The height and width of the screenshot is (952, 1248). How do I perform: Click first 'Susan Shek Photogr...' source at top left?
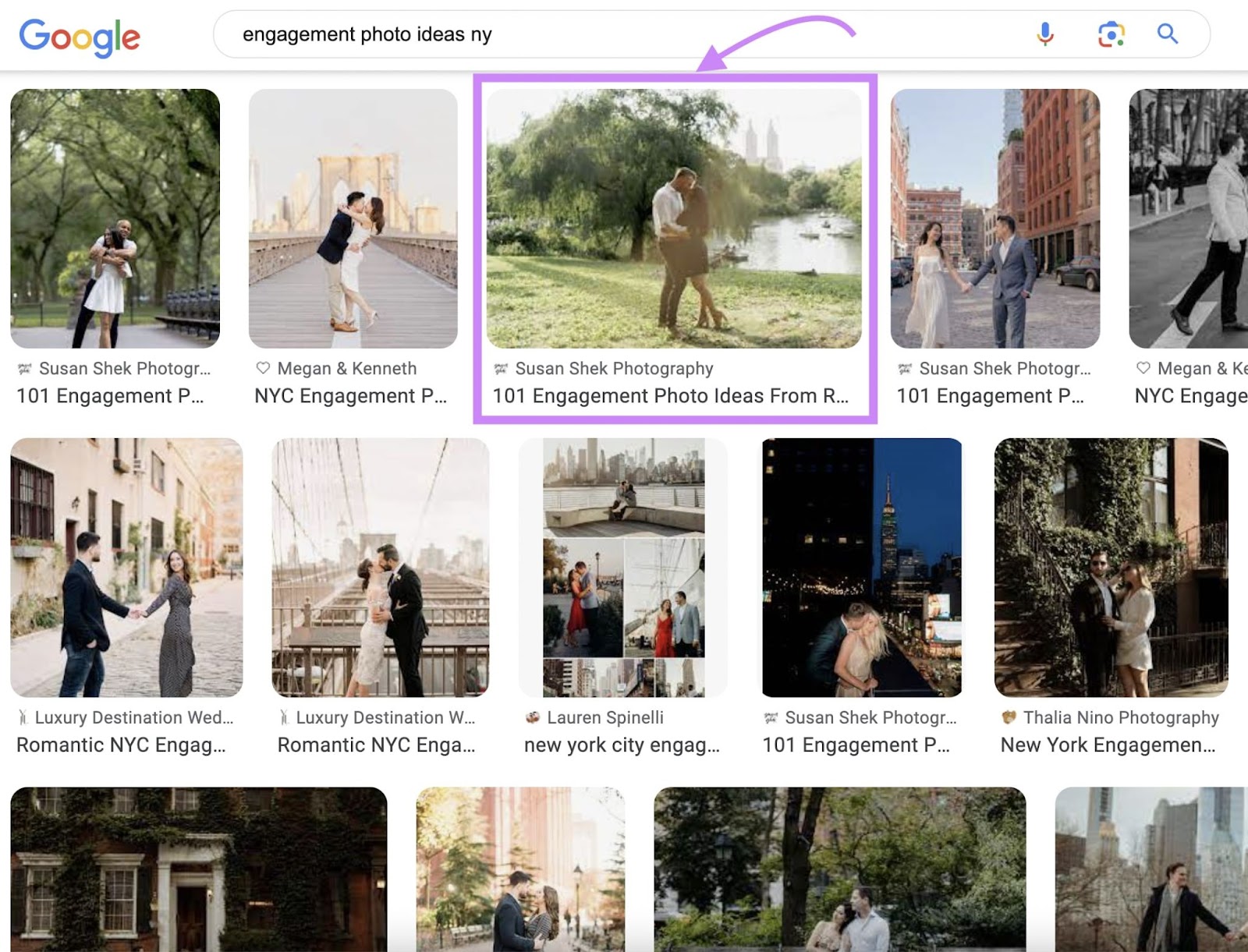pyautogui.click(x=125, y=368)
